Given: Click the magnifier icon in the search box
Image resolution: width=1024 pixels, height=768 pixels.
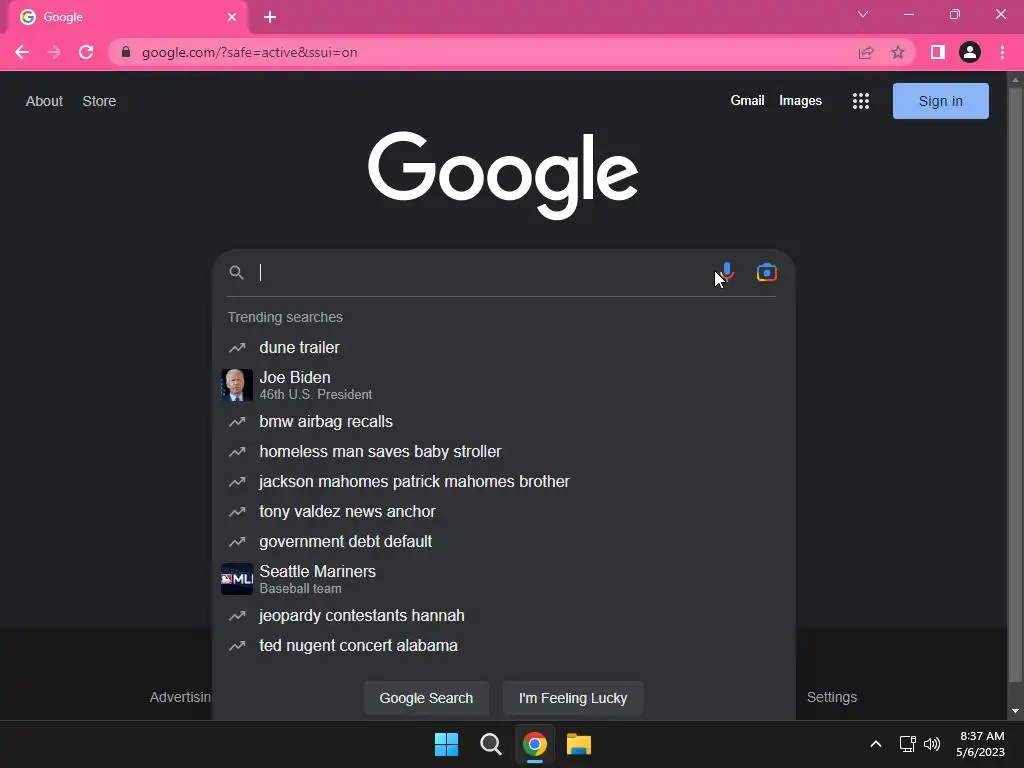Looking at the screenshot, I should 236,272.
